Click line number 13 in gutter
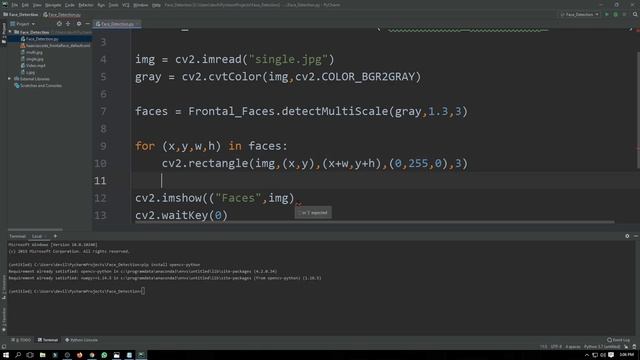The image size is (640, 360). (100, 215)
